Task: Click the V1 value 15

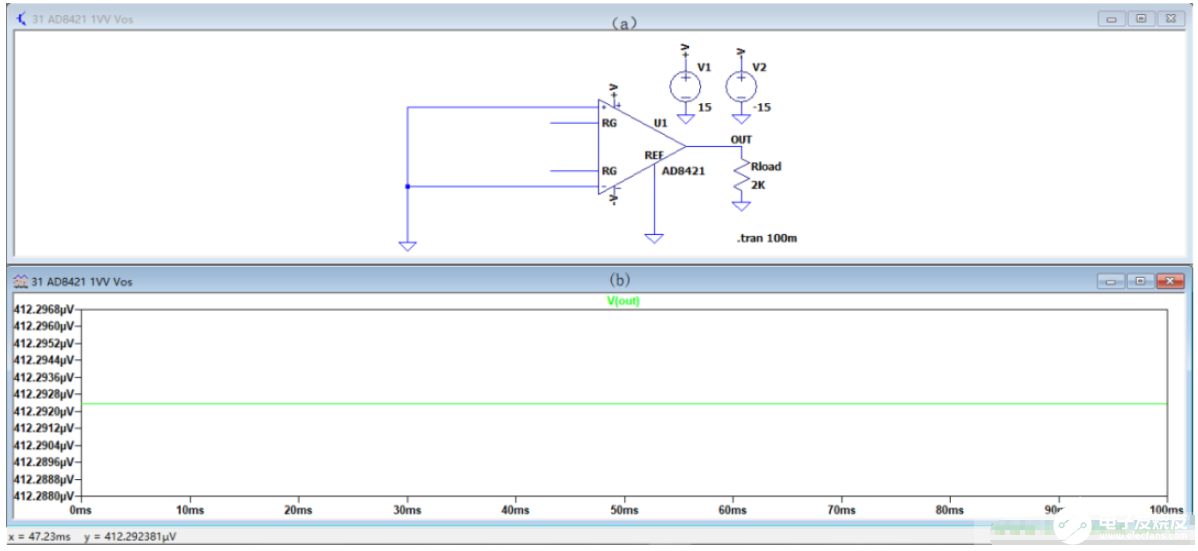Action: [704, 107]
